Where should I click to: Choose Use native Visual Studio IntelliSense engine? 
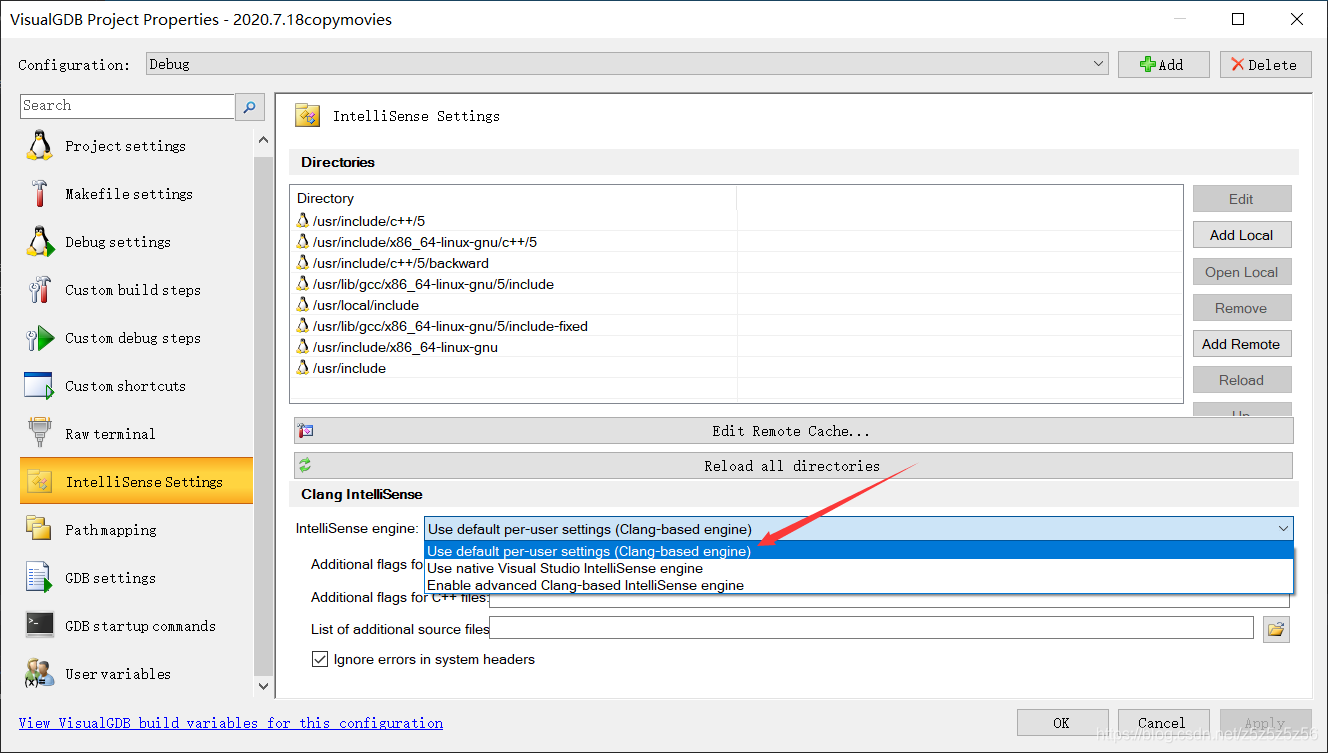tap(859, 568)
